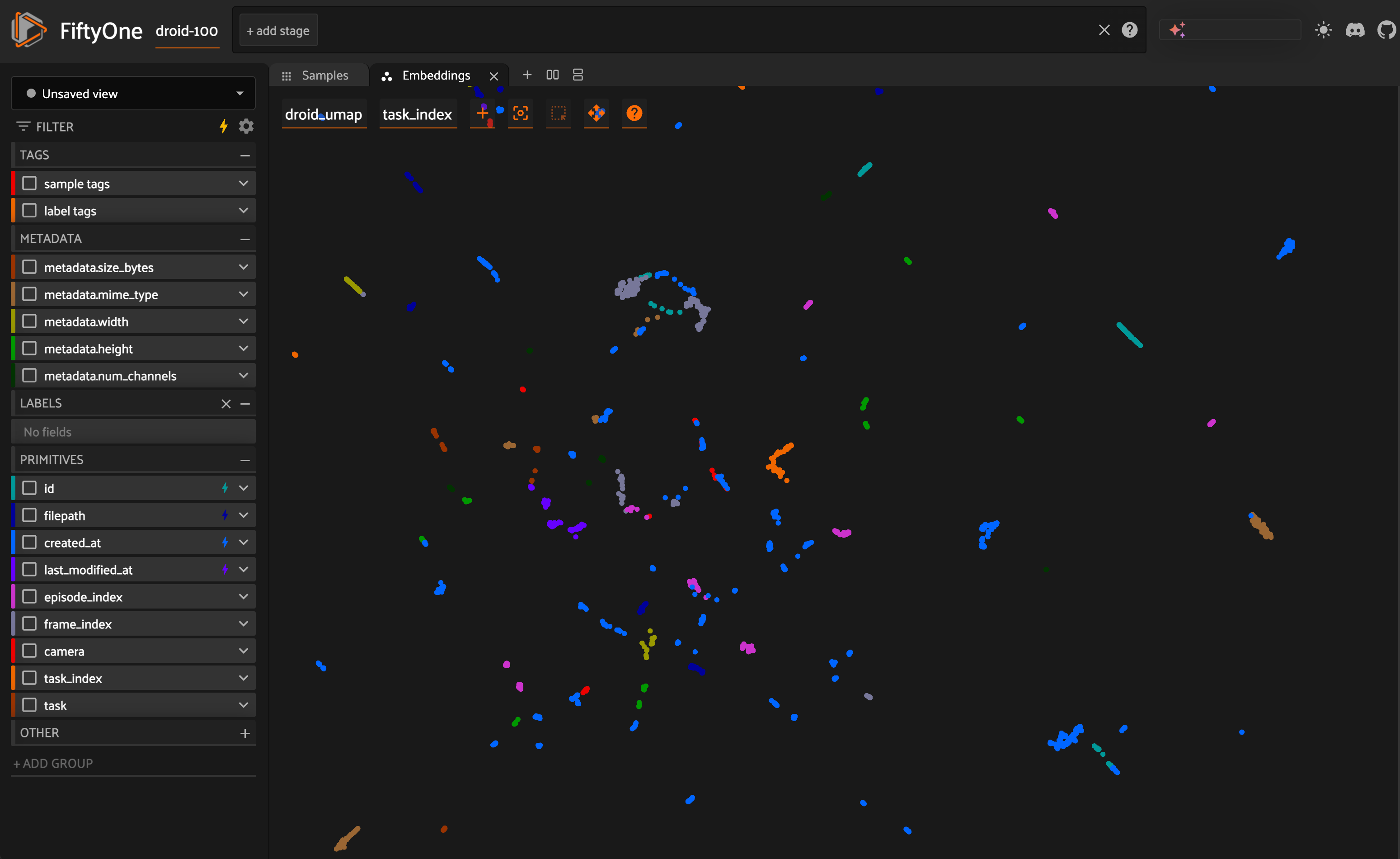Open the embeddings help question icon
This screenshot has height=859, width=1400.
pyautogui.click(x=634, y=113)
